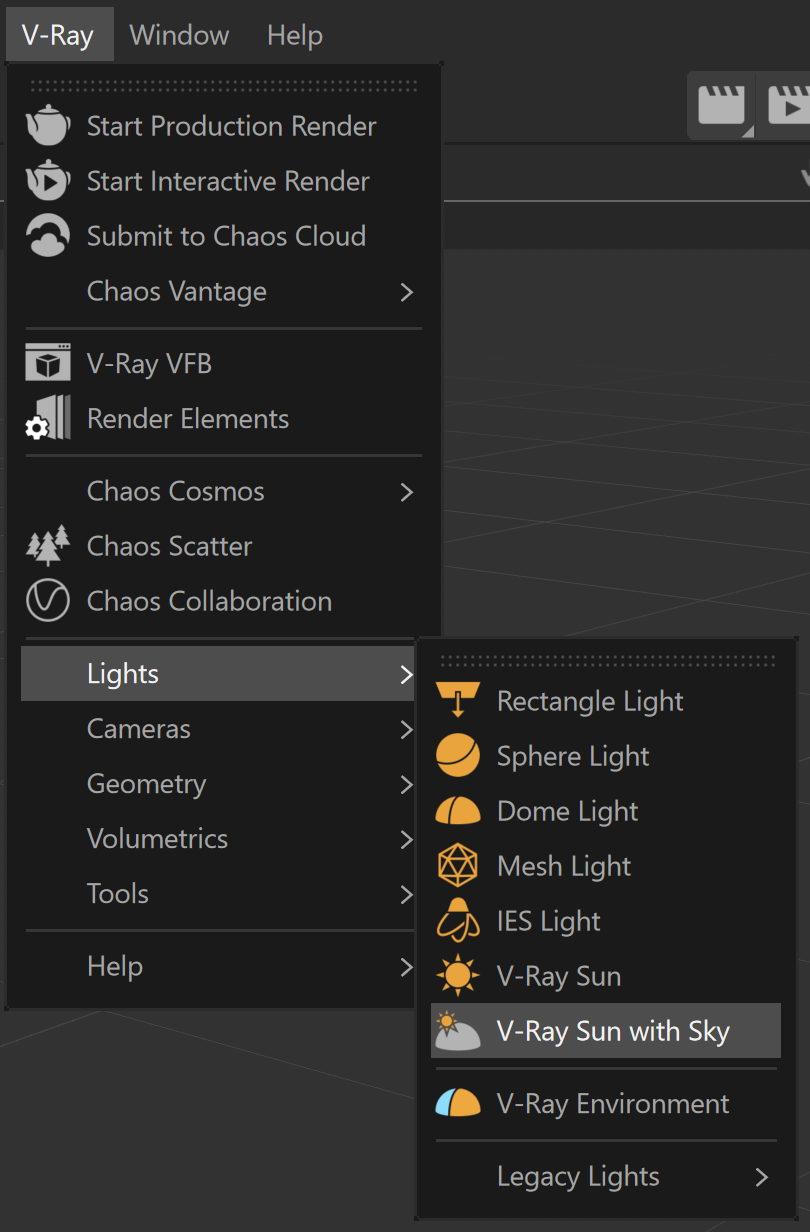Click the Submit to Chaos Cloud icon
This screenshot has width=810, height=1232.
click(48, 236)
